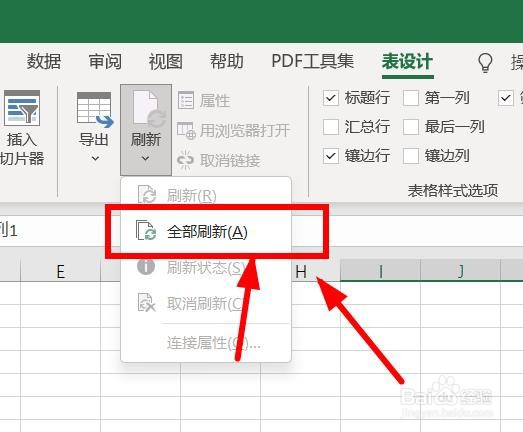
Task: Collapse the 刷新 dropdown chevron
Action: coord(145,158)
